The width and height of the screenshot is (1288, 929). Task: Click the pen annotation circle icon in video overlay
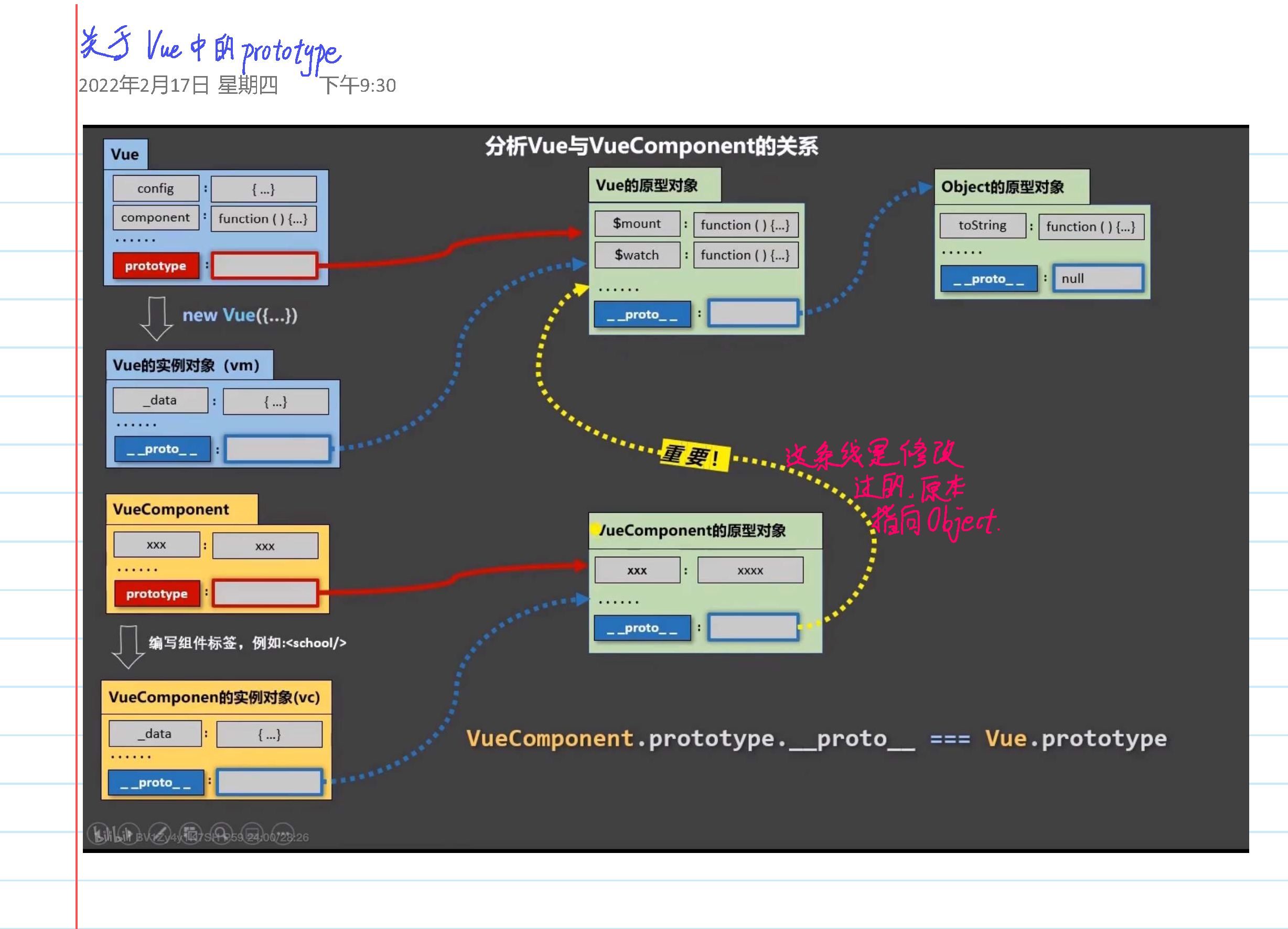pyautogui.click(x=159, y=833)
